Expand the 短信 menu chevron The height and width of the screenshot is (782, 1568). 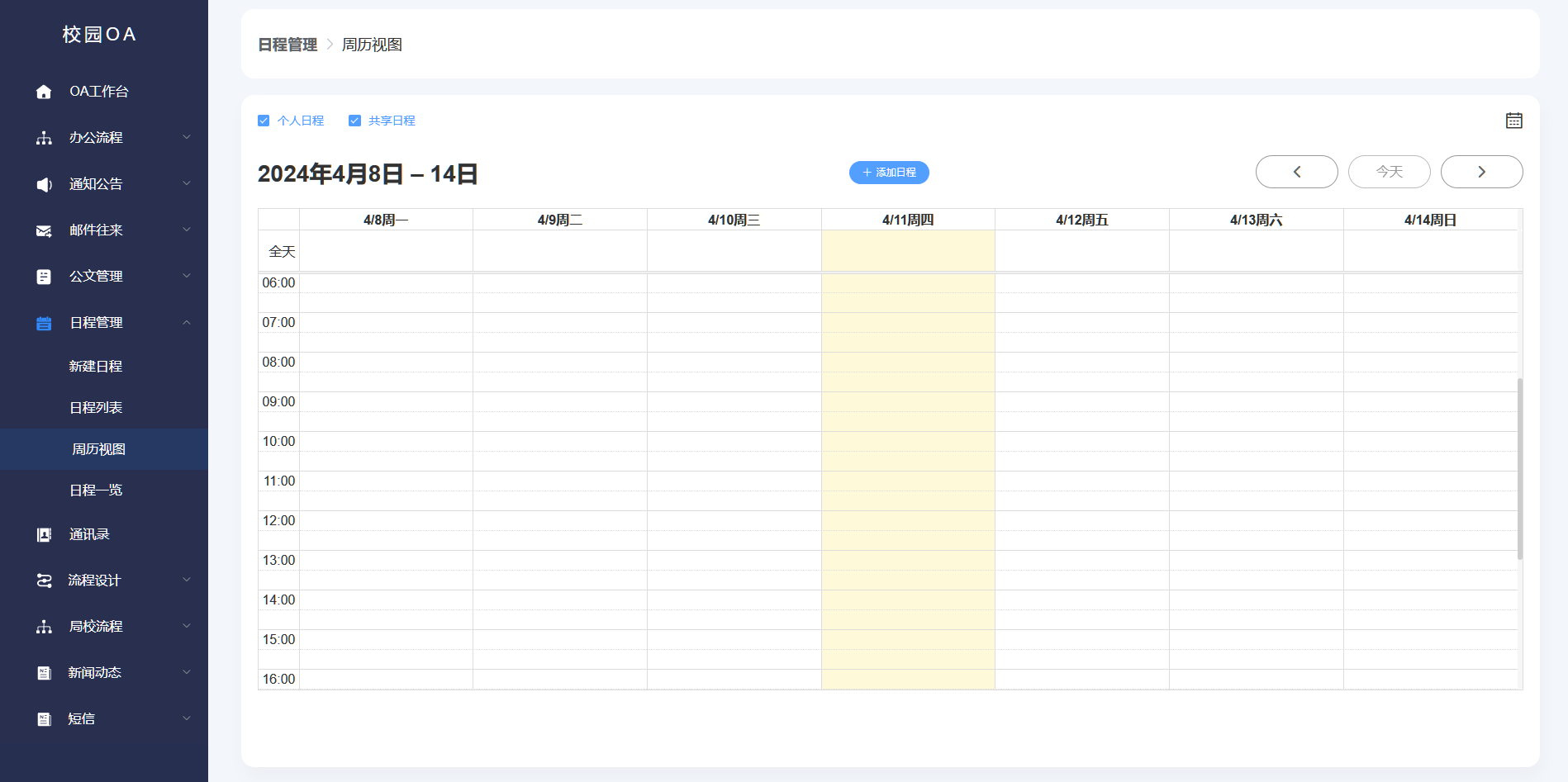pyautogui.click(x=187, y=718)
